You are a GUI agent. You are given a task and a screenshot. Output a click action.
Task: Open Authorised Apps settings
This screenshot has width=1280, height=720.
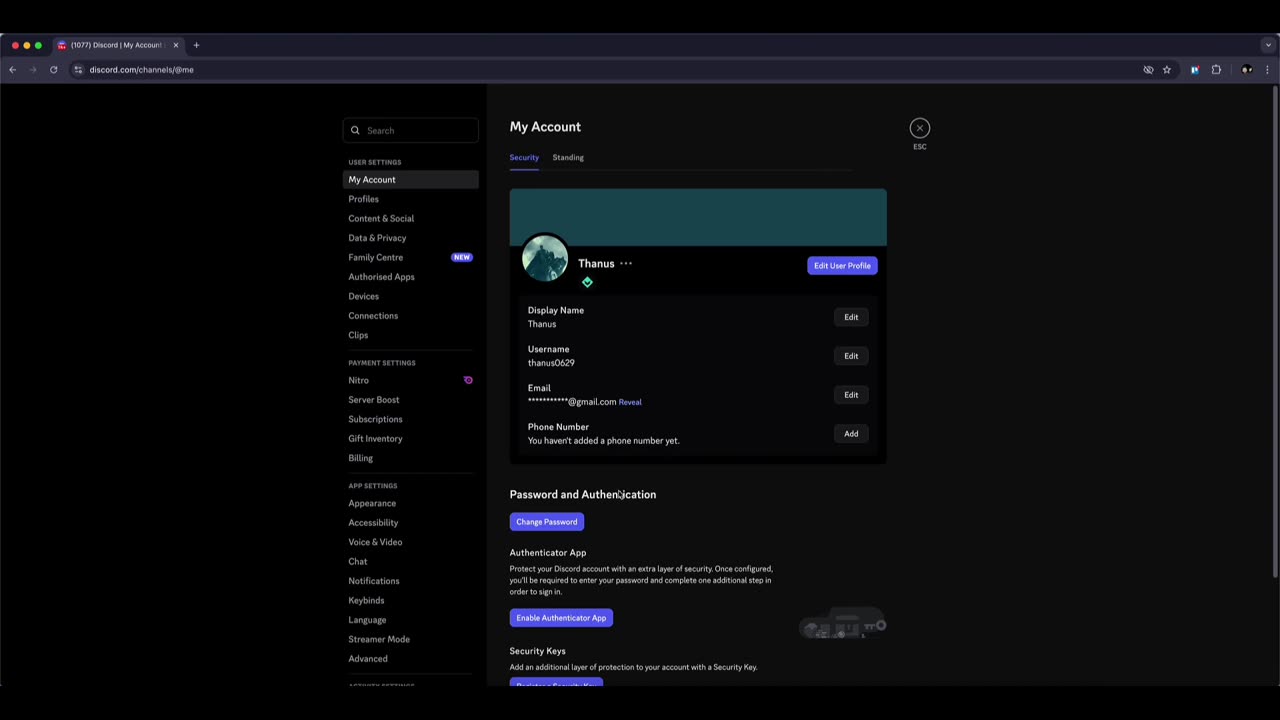click(411, 277)
